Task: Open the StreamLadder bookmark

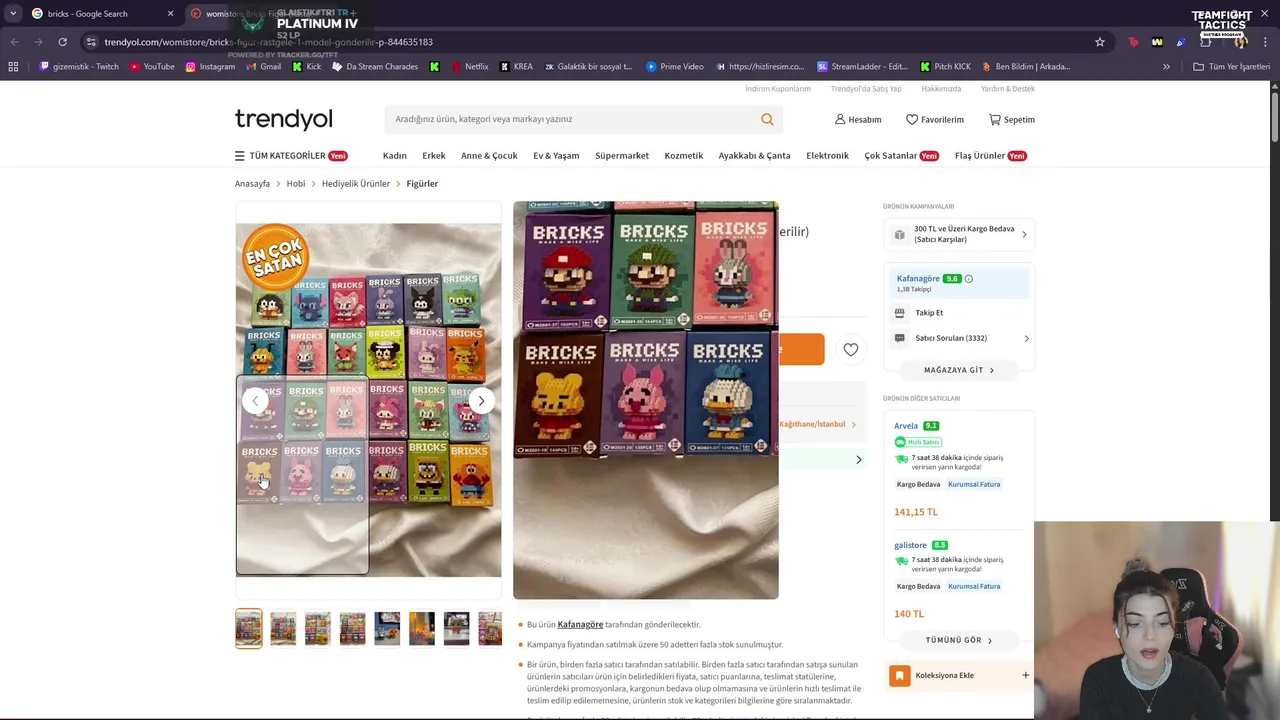Action: pos(862,66)
